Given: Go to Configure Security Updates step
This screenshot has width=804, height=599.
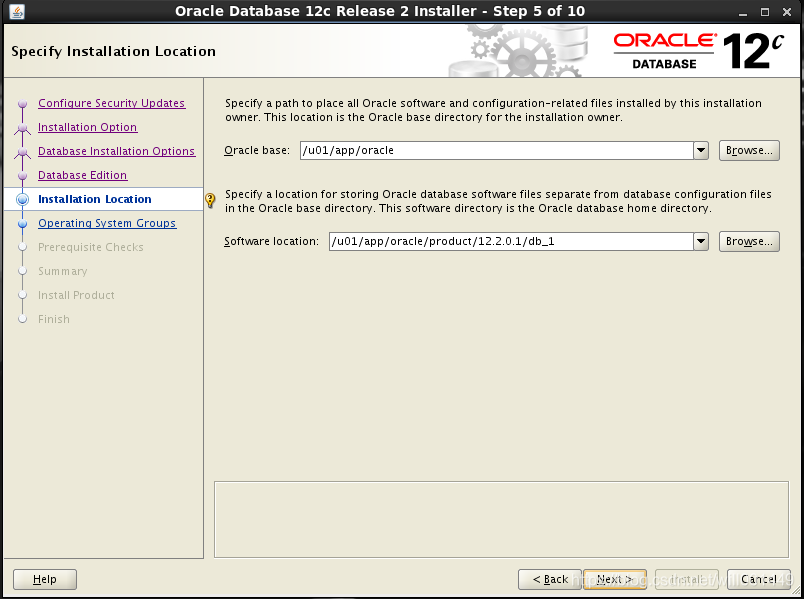Looking at the screenshot, I should 111,103.
